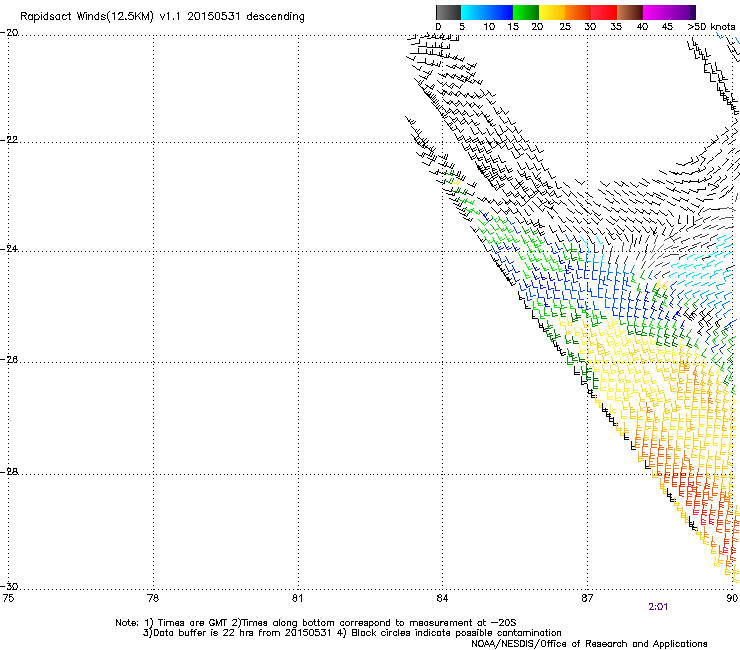Click the legend label '25'
This screenshot has height=650, width=740.
click(565, 27)
